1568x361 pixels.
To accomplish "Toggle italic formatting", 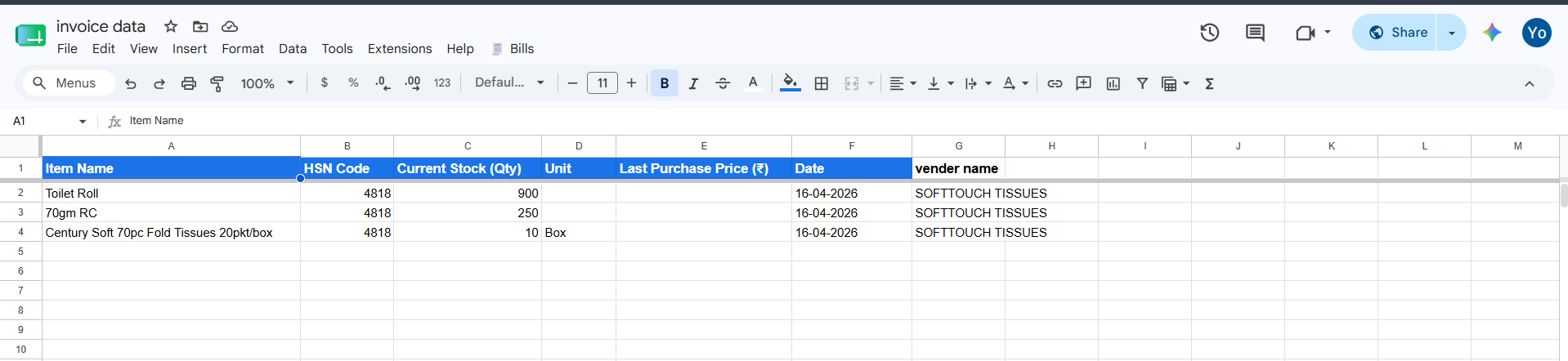I will click(x=693, y=83).
